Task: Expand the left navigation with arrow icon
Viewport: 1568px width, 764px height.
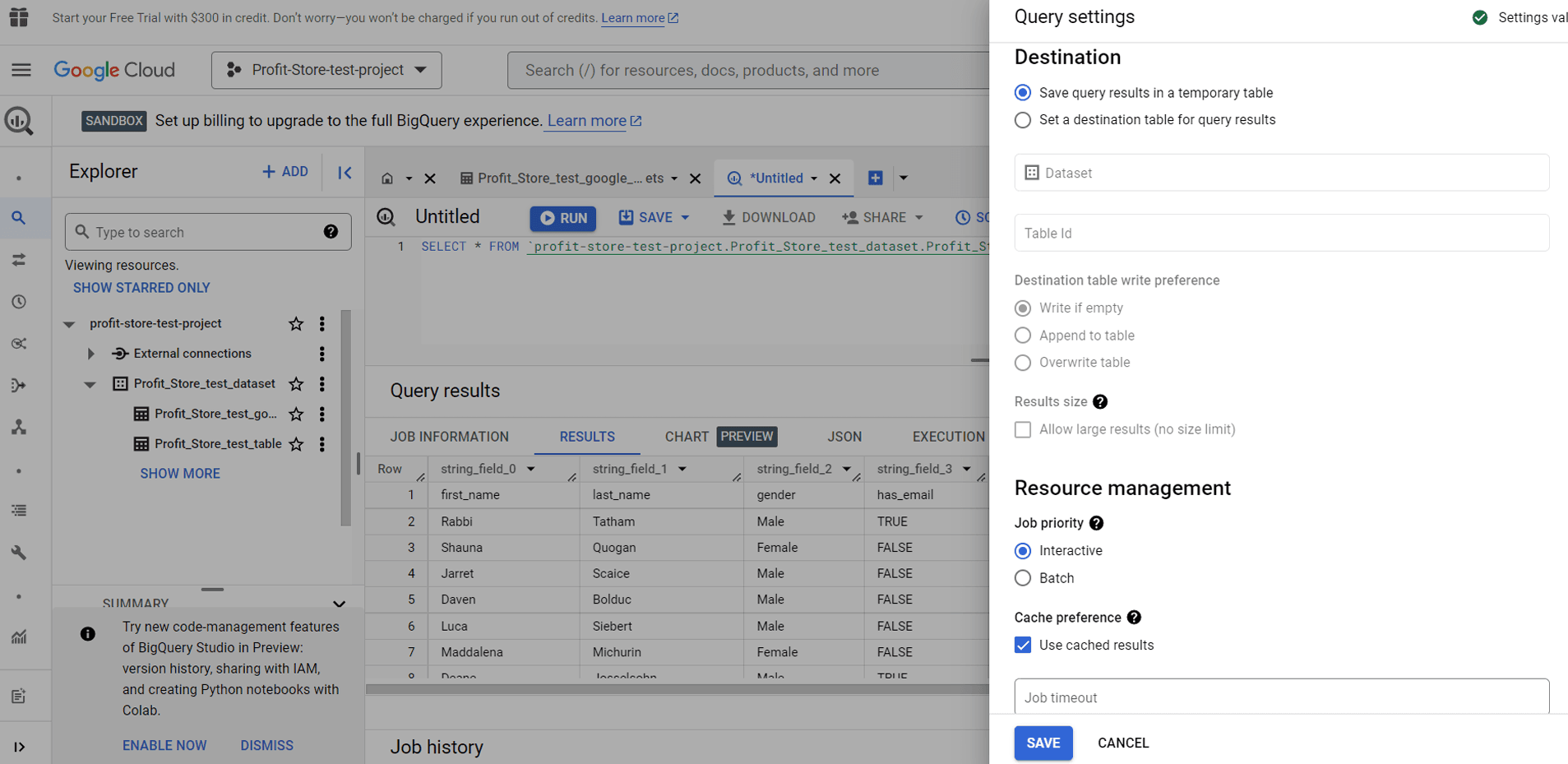Action: tap(19, 747)
